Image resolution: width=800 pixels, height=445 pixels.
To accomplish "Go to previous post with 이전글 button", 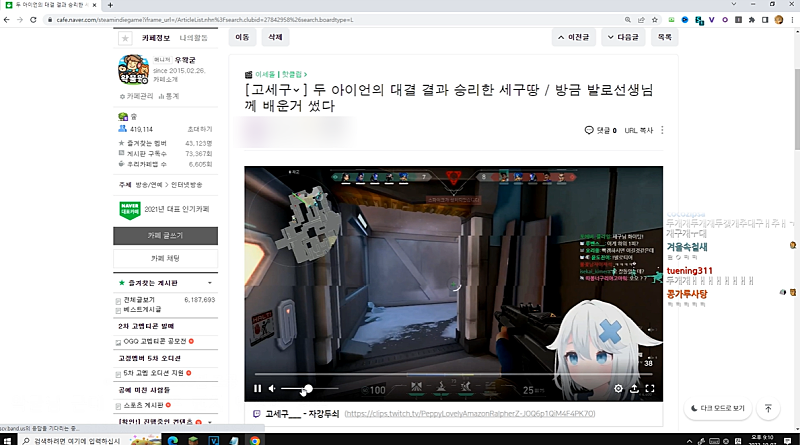I will click(x=573, y=37).
